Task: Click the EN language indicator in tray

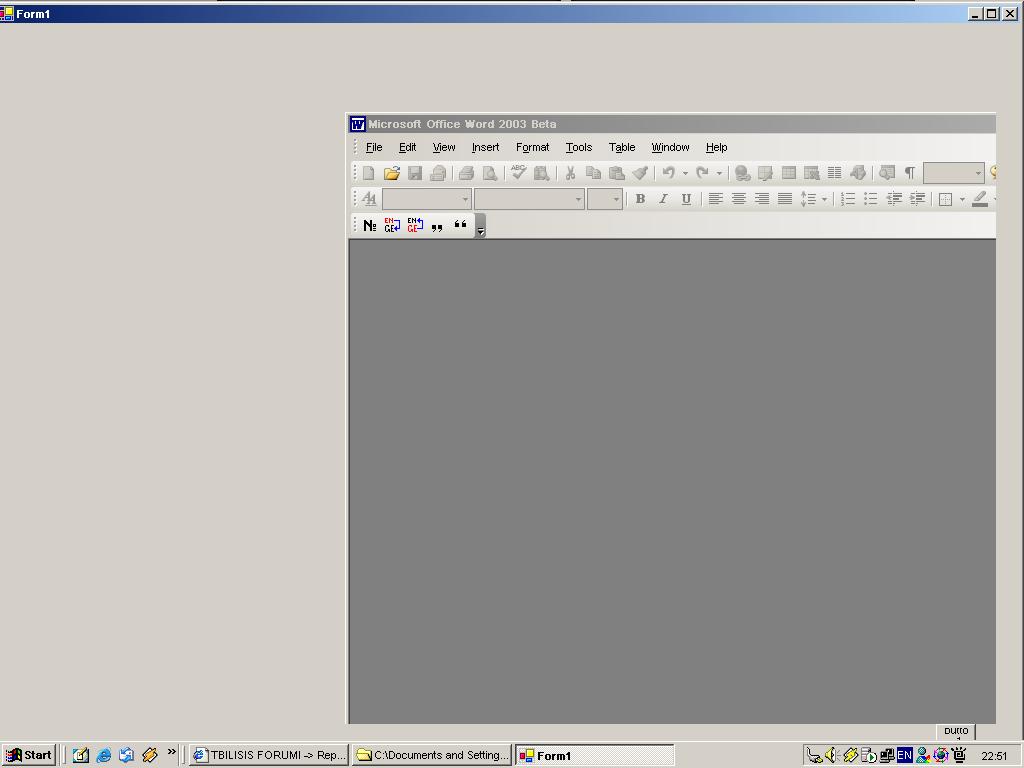Action: pyautogui.click(x=904, y=756)
